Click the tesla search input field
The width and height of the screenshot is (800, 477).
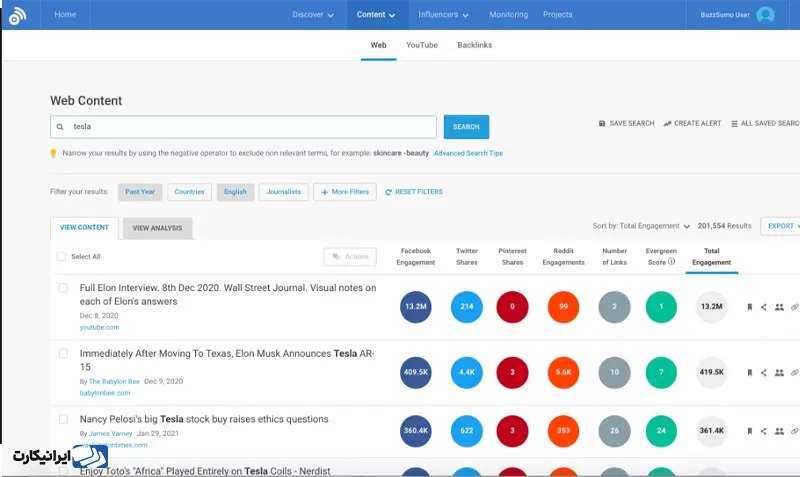243,127
